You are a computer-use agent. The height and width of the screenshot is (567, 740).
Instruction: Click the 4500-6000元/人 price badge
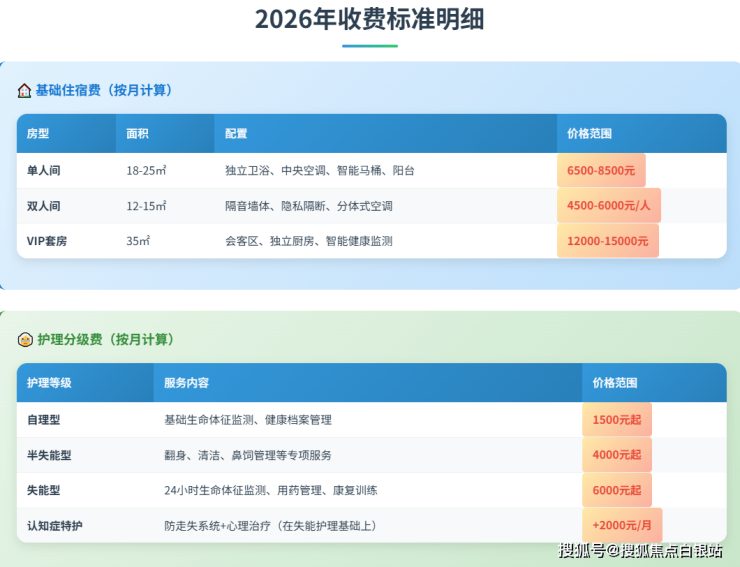[x=608, y=206]
